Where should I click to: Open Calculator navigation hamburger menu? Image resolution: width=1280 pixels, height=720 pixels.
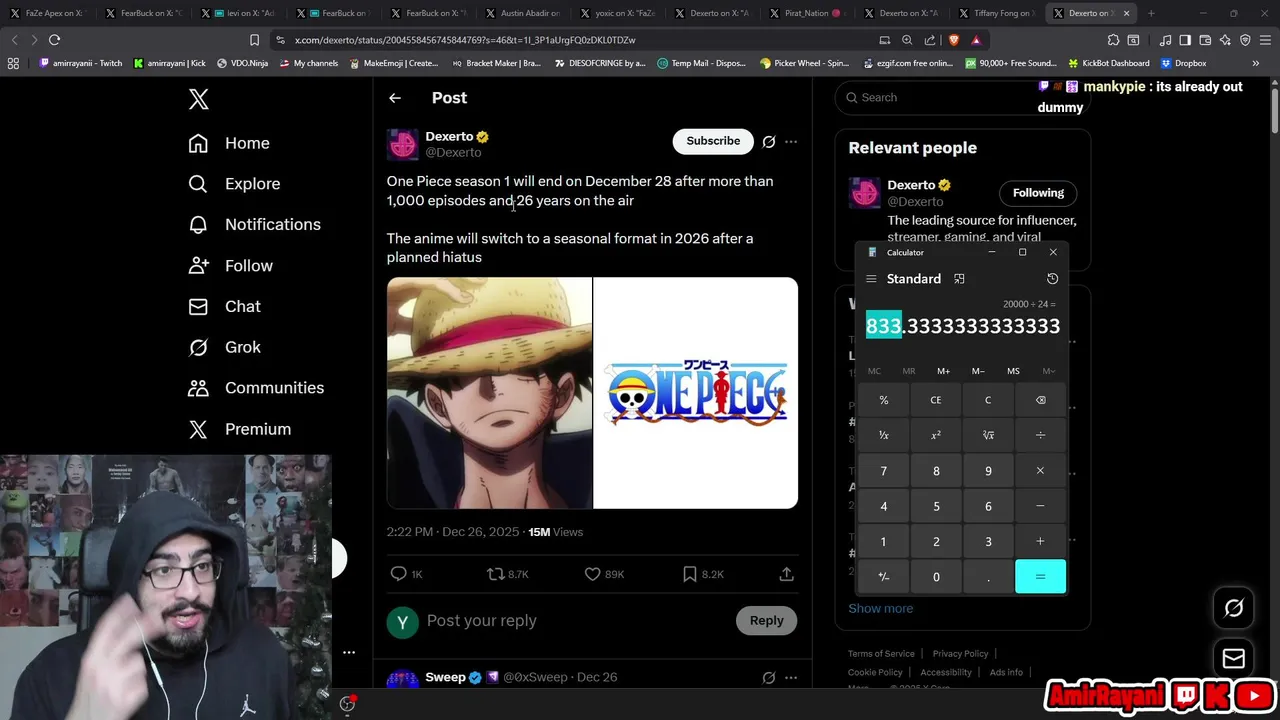[871, 279]
